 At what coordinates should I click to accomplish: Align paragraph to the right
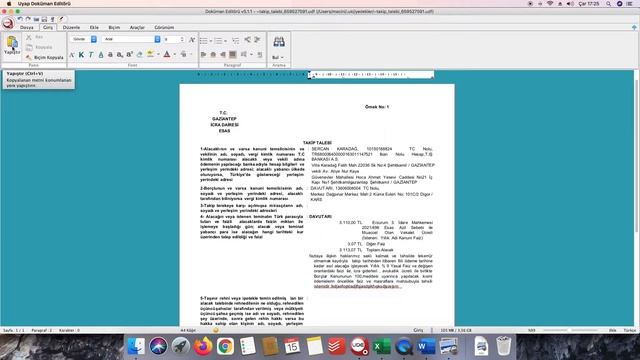point(223,54)
